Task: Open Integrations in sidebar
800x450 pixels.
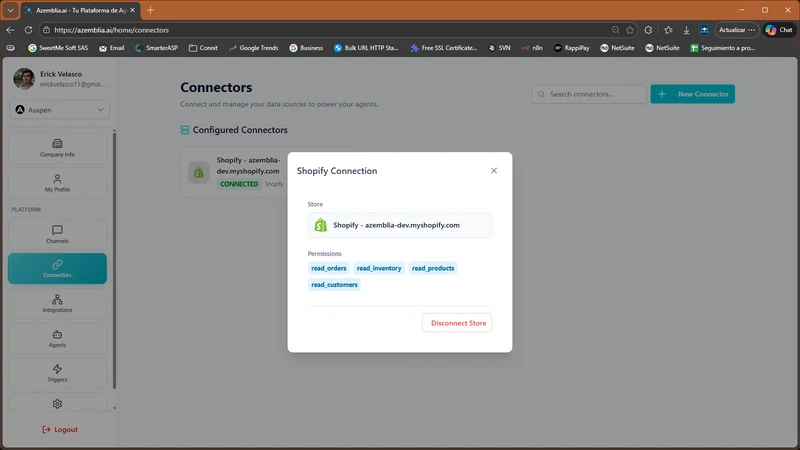Action: [x=57, y=304]
